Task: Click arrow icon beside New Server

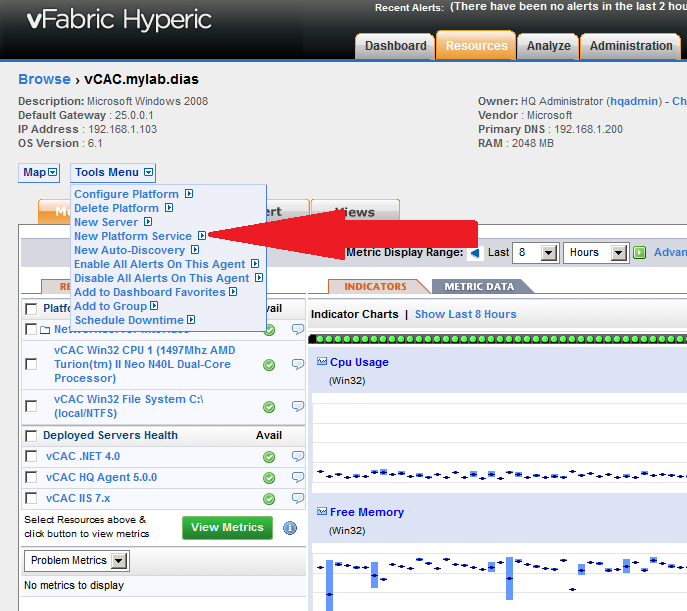Action: tap(148, 222)
